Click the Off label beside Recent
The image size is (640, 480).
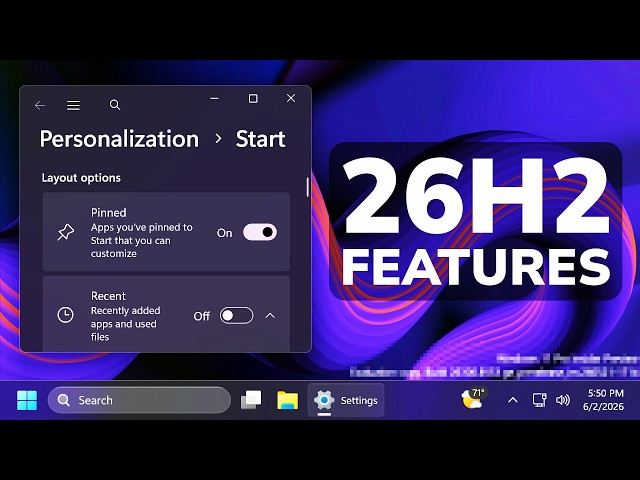202,316
